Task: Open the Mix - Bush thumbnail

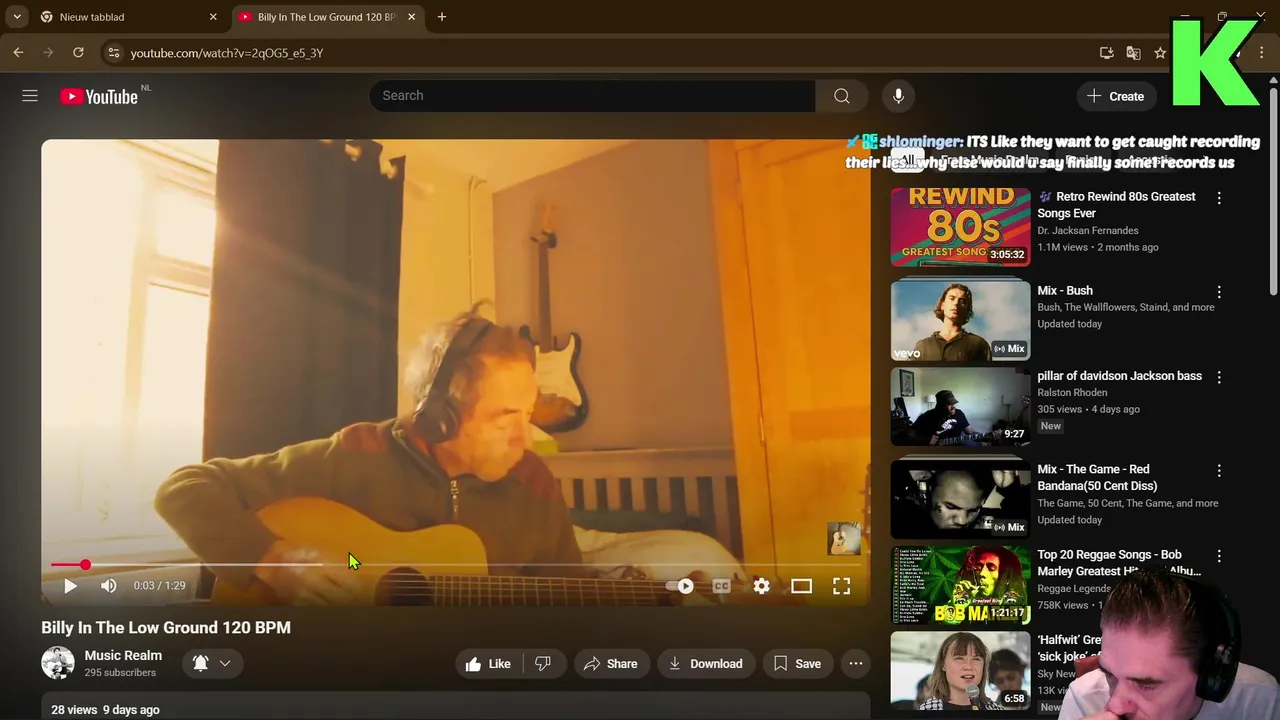Action: click(960, 320)
